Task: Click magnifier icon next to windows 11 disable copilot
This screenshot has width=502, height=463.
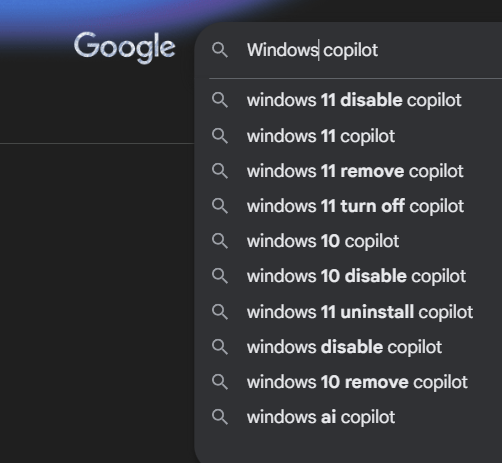Action: (x=220, y=100)
